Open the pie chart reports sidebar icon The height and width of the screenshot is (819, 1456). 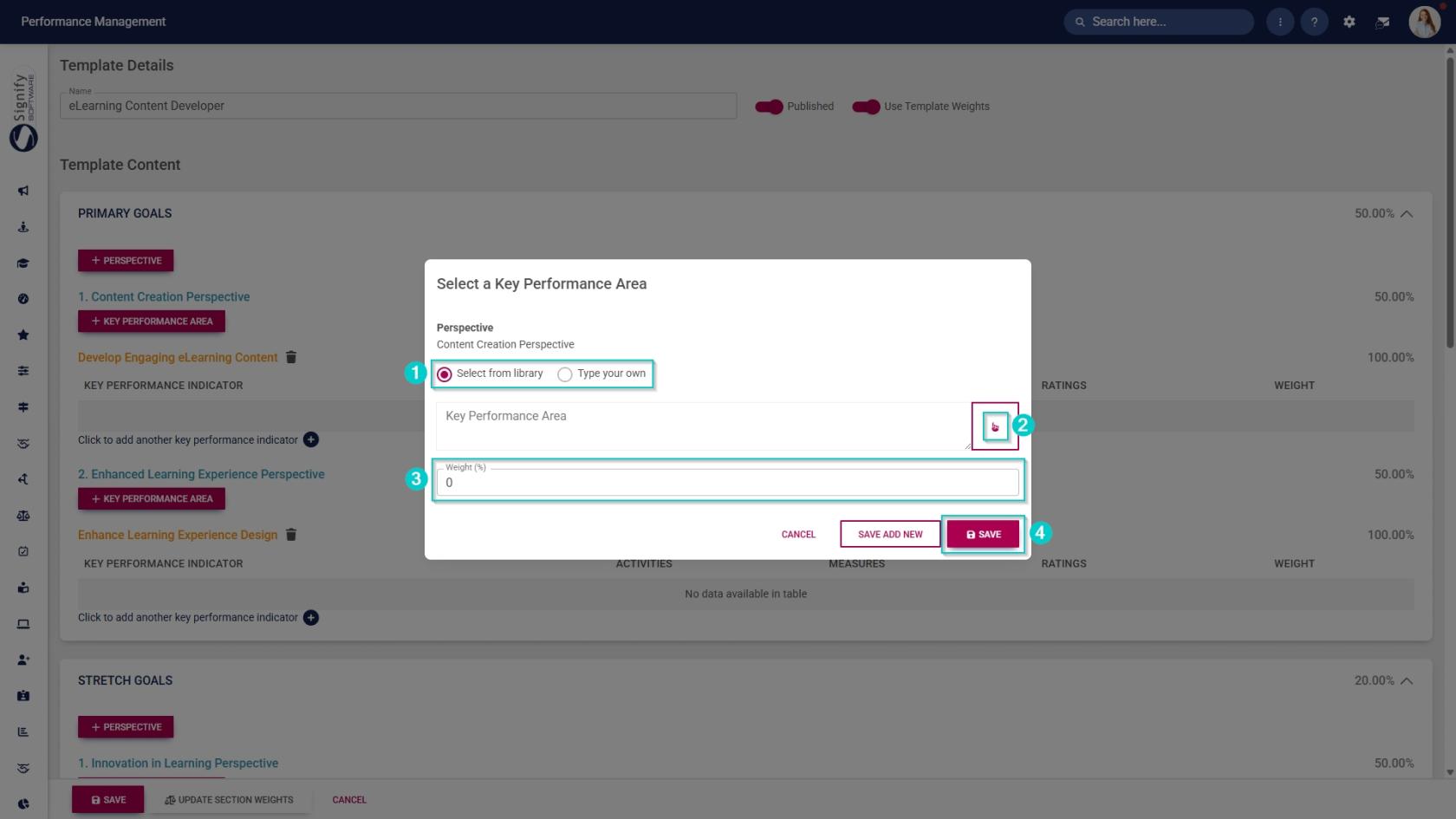point(23,804)
